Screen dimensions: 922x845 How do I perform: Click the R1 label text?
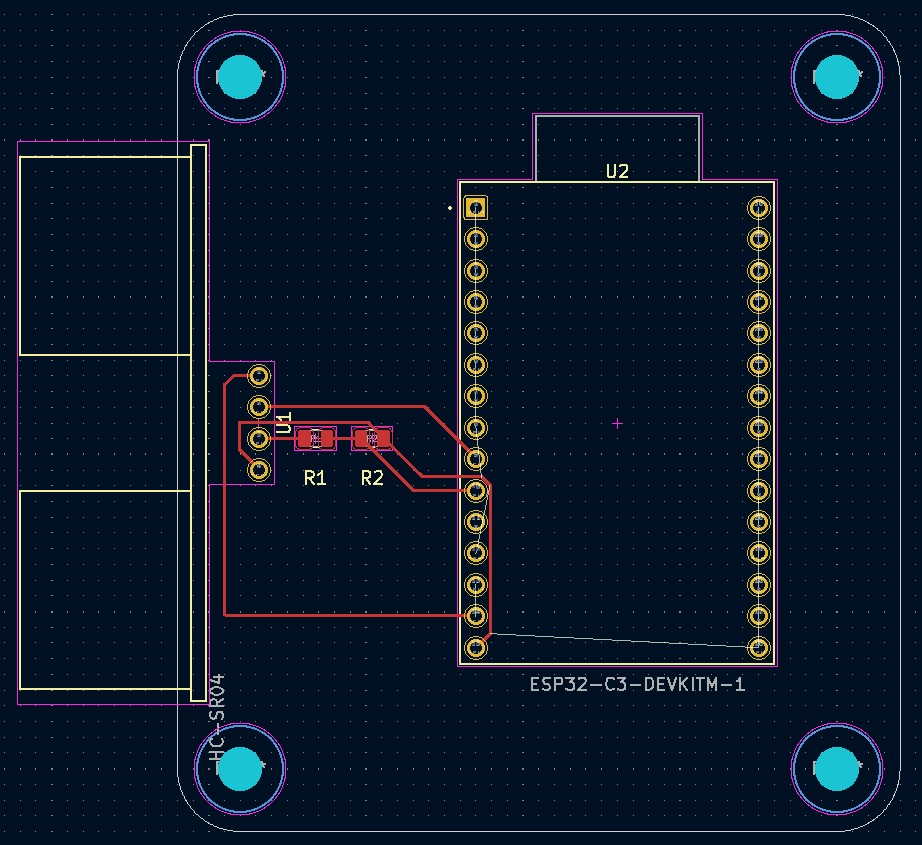click(x=314, y=477)
